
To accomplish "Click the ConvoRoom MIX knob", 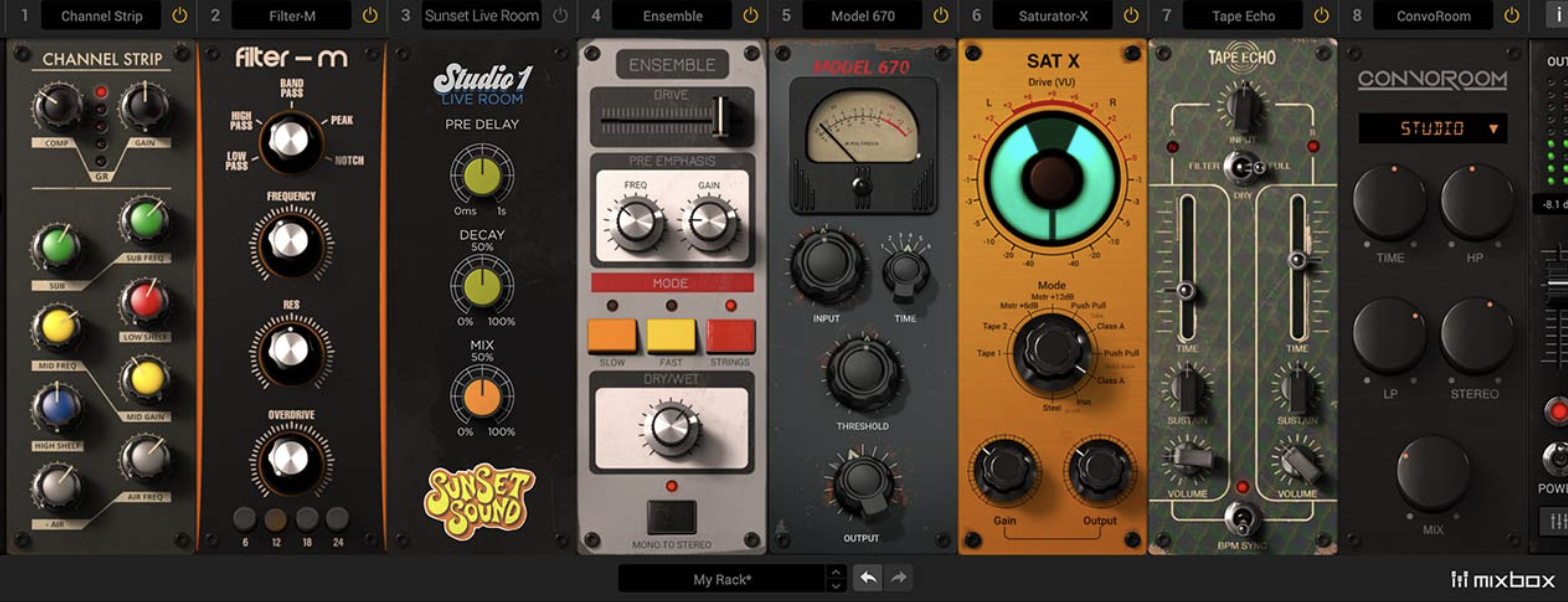I will click(1433, 472).
